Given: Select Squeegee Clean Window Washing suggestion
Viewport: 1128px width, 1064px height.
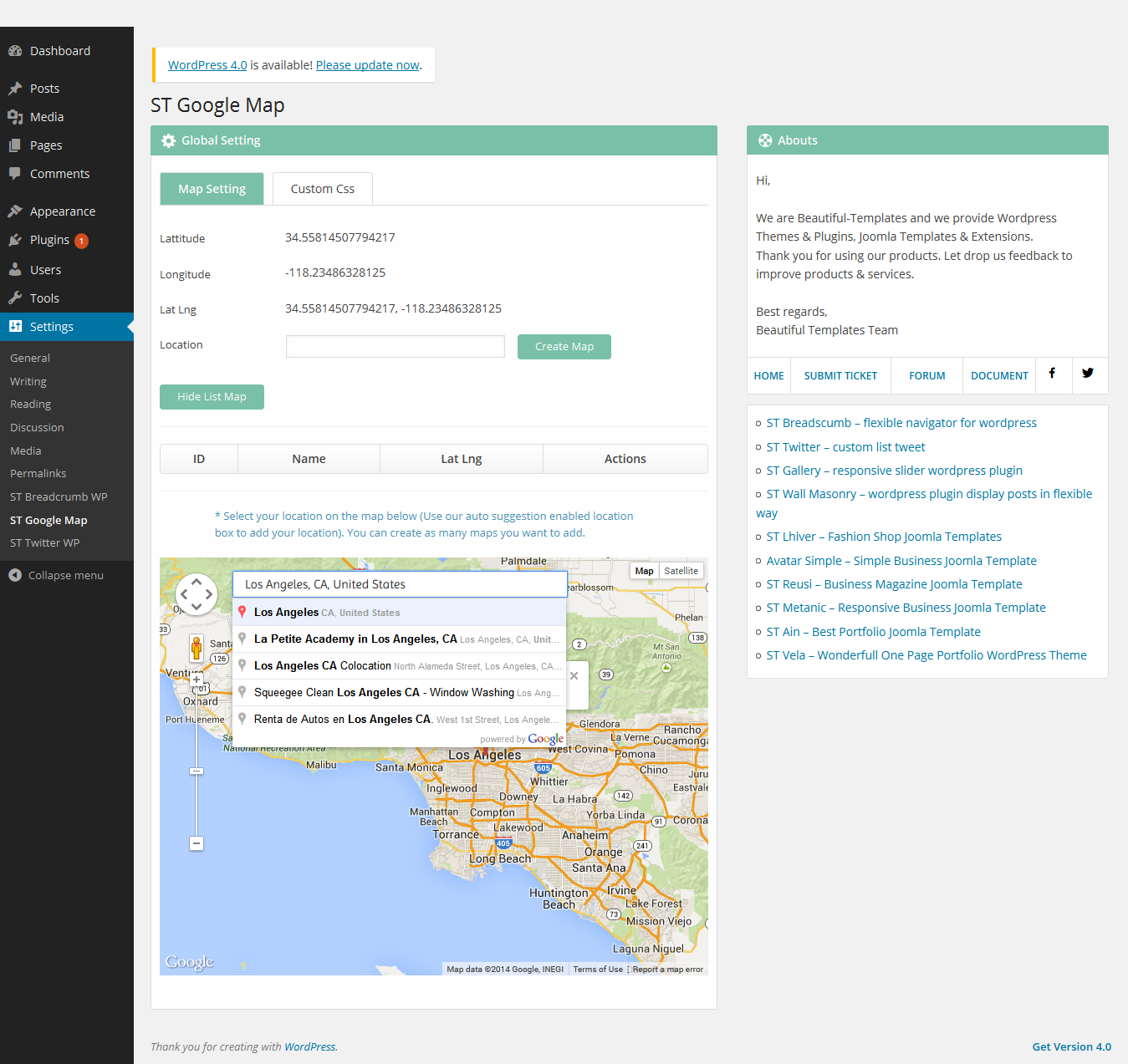Looking at the screenshot, I should pyautogui.click(x=400, y=693).
